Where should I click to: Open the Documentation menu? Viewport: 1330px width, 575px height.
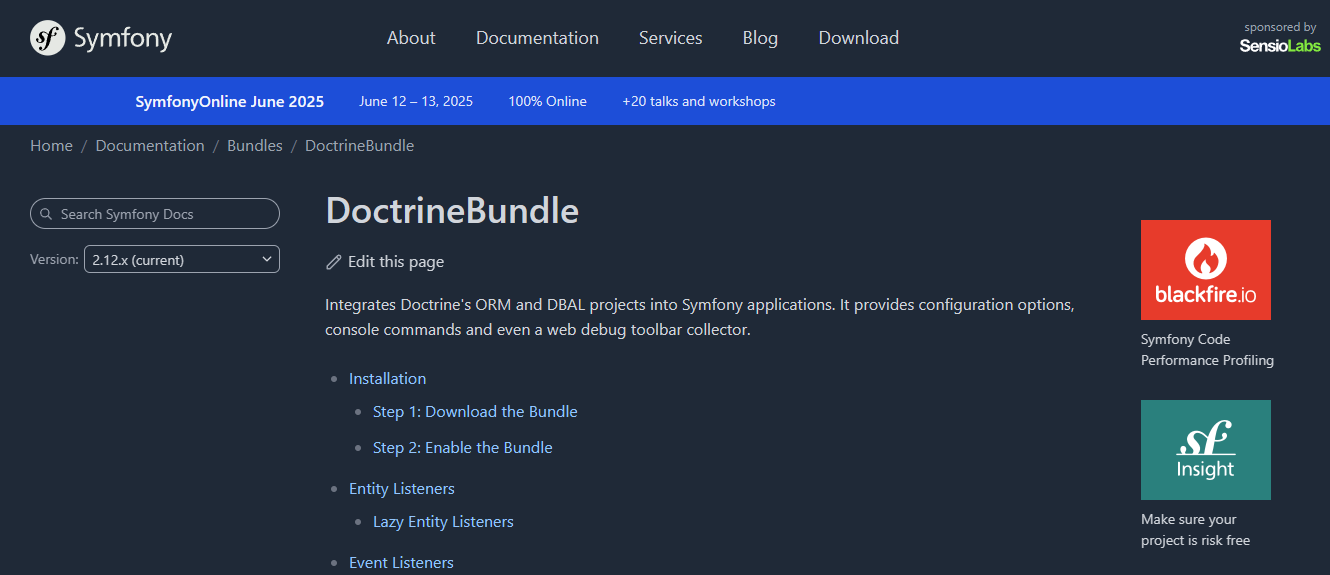pos(537,38)
